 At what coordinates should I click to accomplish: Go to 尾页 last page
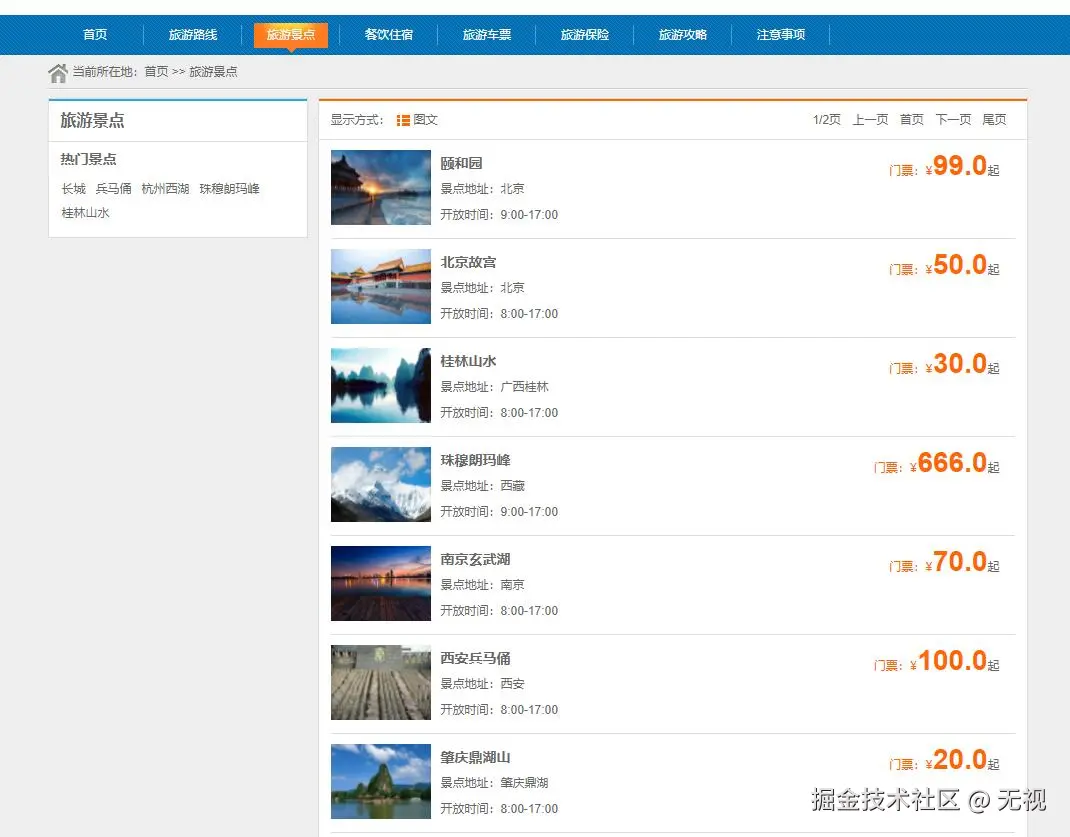pyautogui.click(x=994, y=120)
